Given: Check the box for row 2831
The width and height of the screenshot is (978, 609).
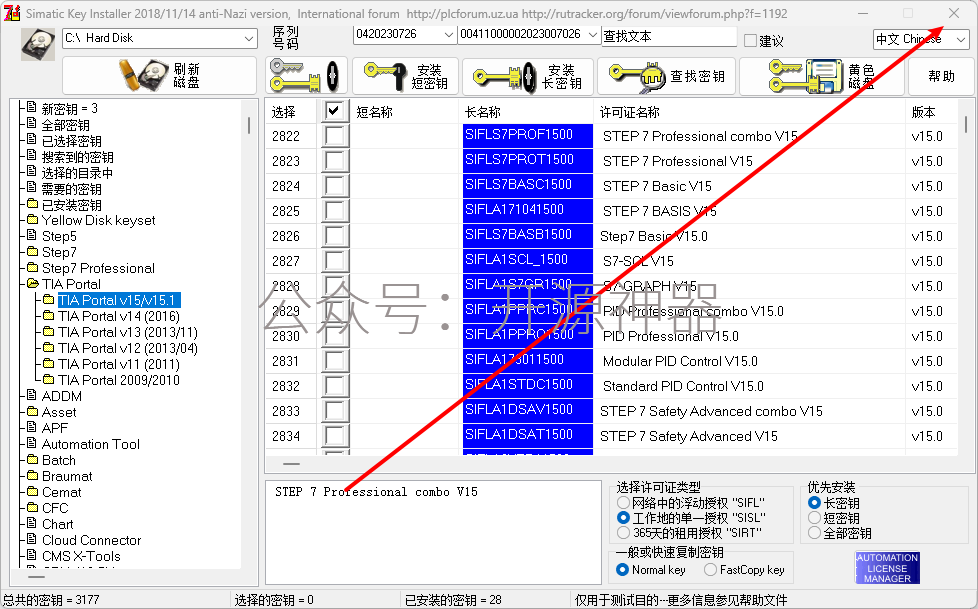Looking at the screenshot, I should click(x=334, y=361).
